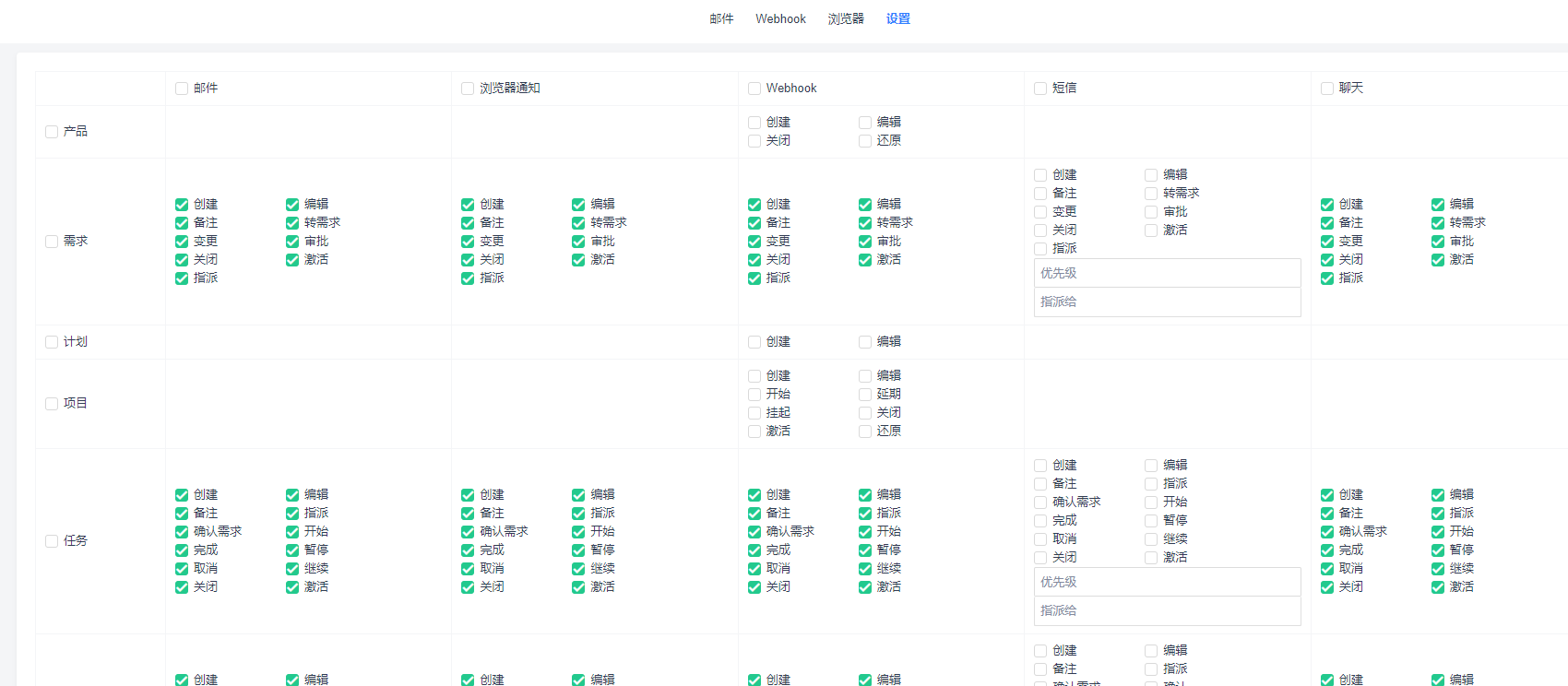Open the 浏览器 tab at top
This screenshot has height=686, width=1568.
coord(846,18)
